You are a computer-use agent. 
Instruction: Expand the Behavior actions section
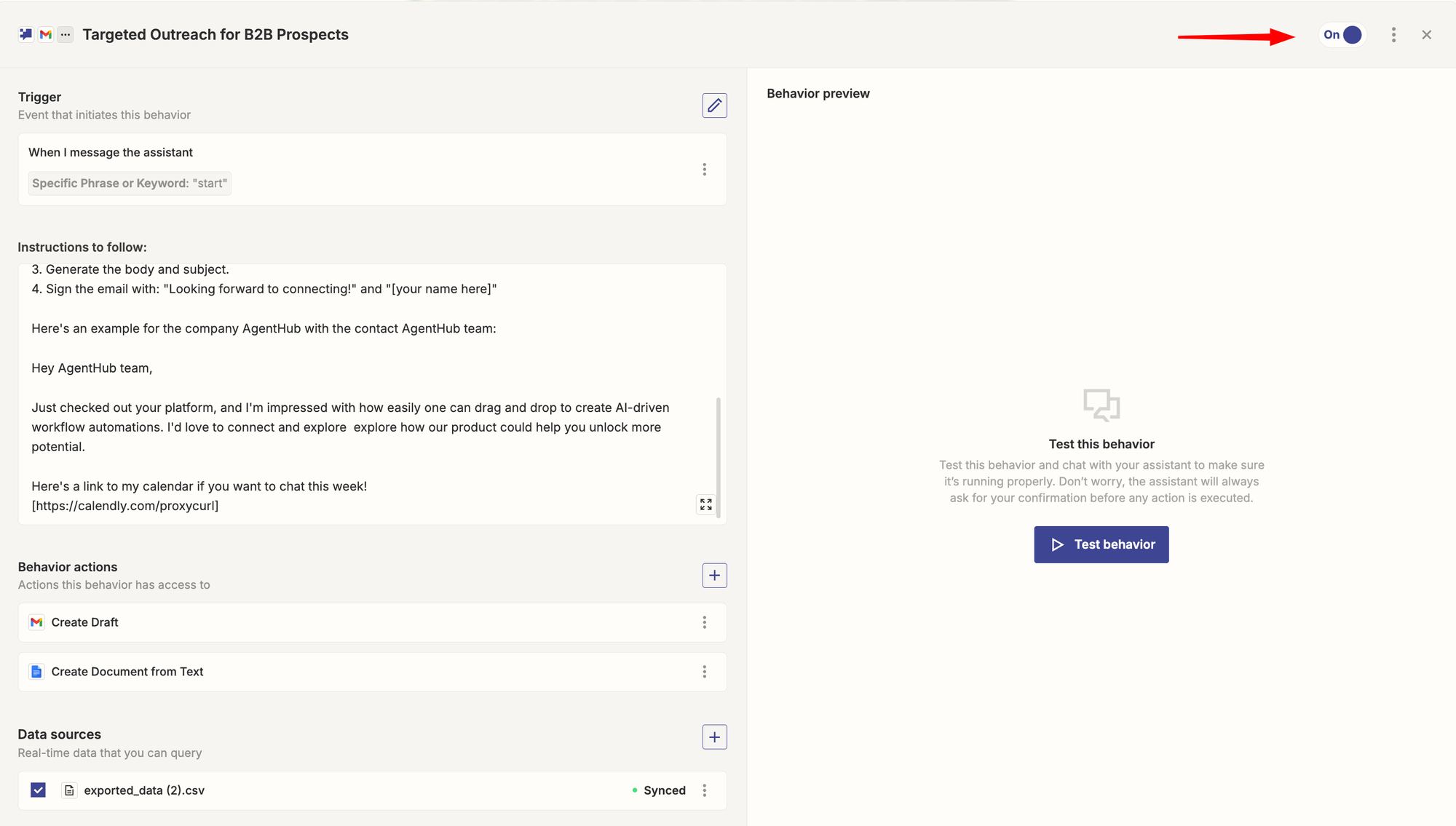(714, 574)
